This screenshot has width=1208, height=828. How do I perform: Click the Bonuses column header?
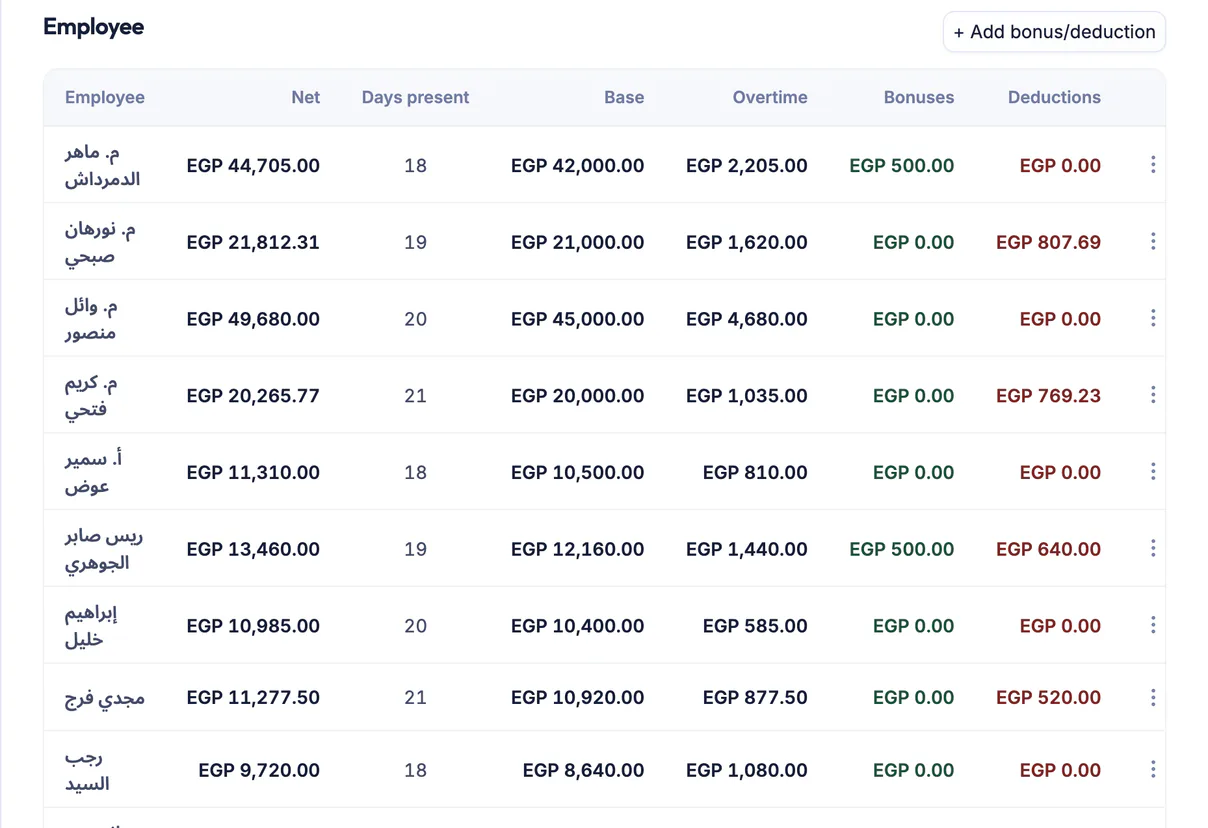pos(919,97)
